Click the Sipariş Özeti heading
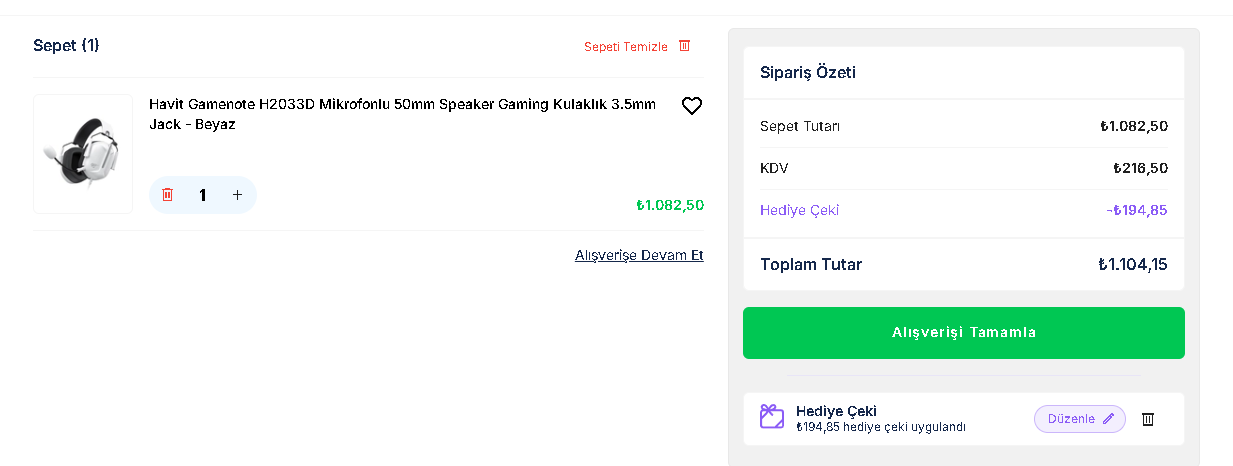1233x466 pixels. [808, 72]
